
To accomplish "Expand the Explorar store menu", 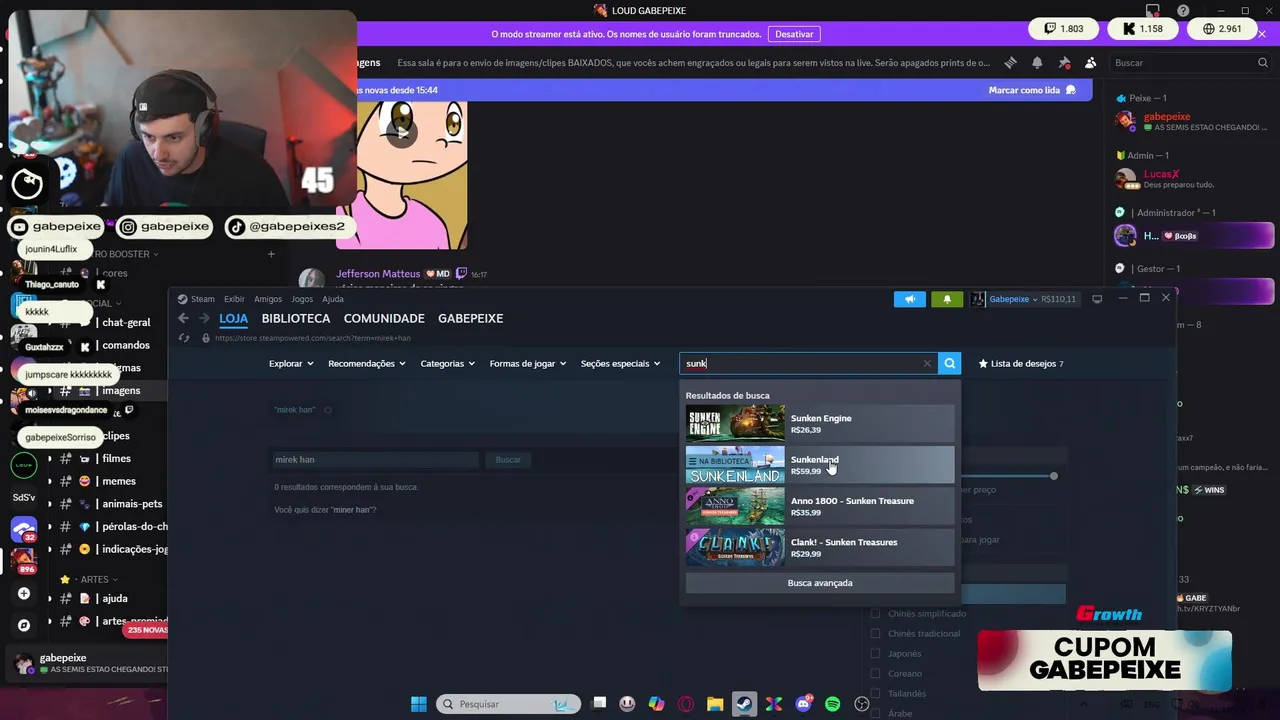I will (291, 364).
